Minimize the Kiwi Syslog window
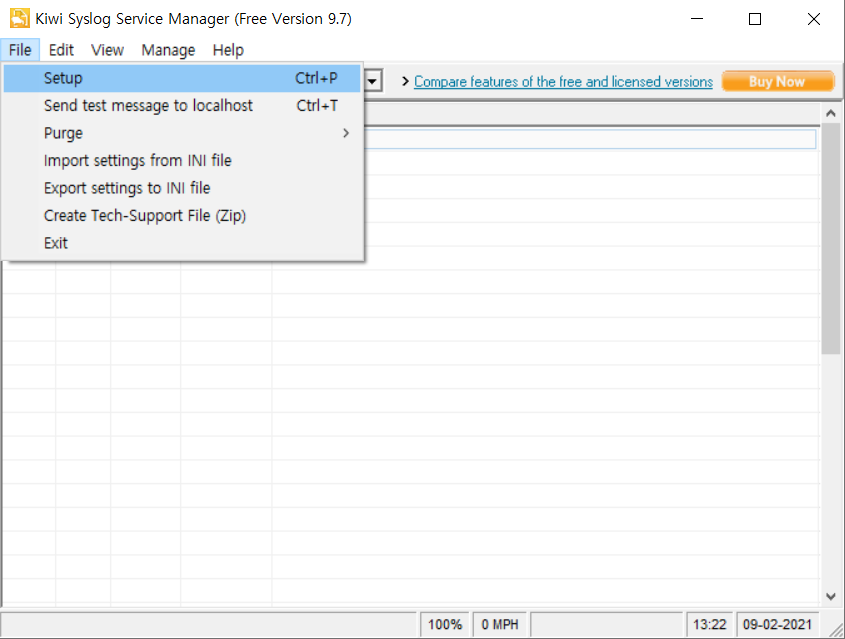Image resolution: width=845 pixels, height=639 pixels. coord(697,19)
